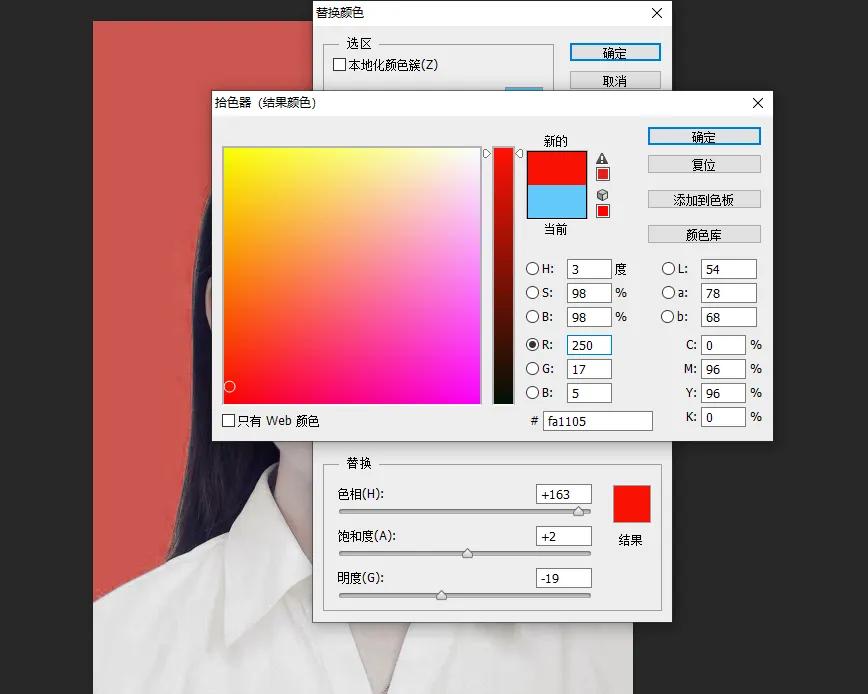Click the 明度 slider handle
This screenshot has height=694, width=868.
coord(441,595)
